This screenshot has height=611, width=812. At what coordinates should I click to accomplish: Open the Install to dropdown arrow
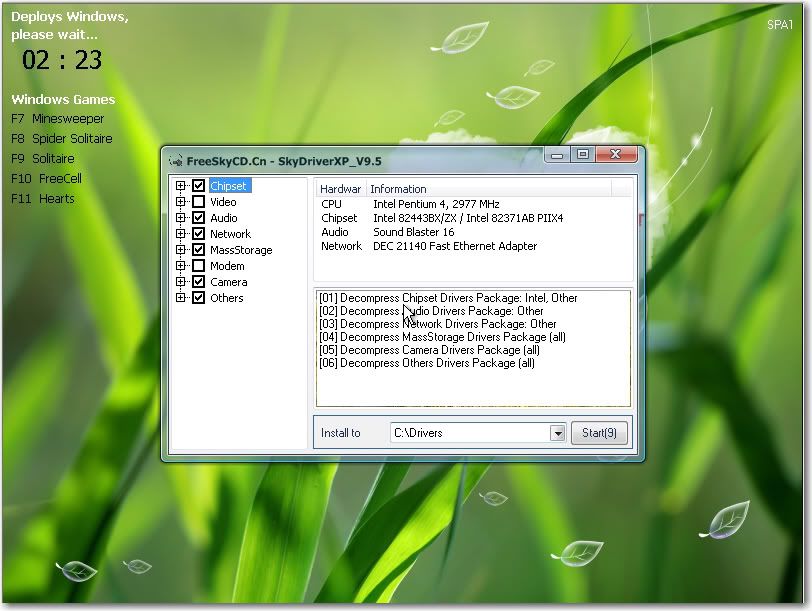click(x=557, y=433)
